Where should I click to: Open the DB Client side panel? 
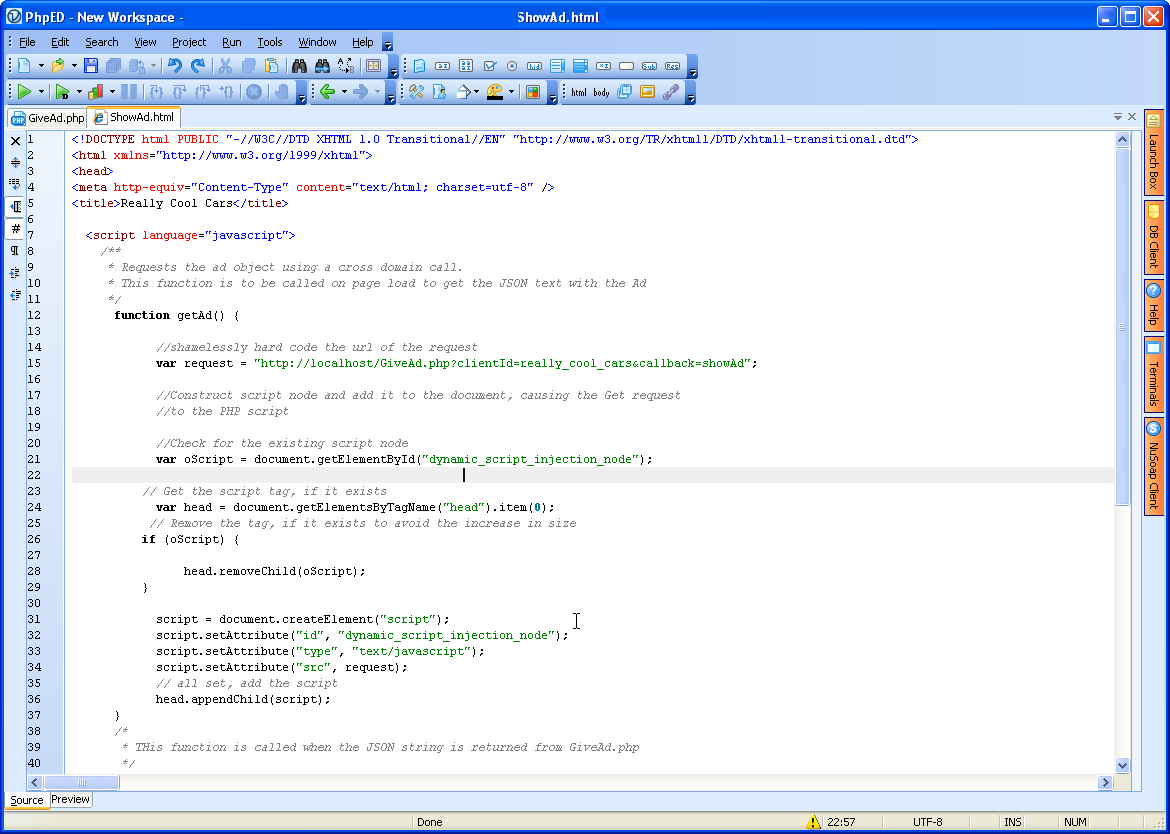click(1154, 238)
